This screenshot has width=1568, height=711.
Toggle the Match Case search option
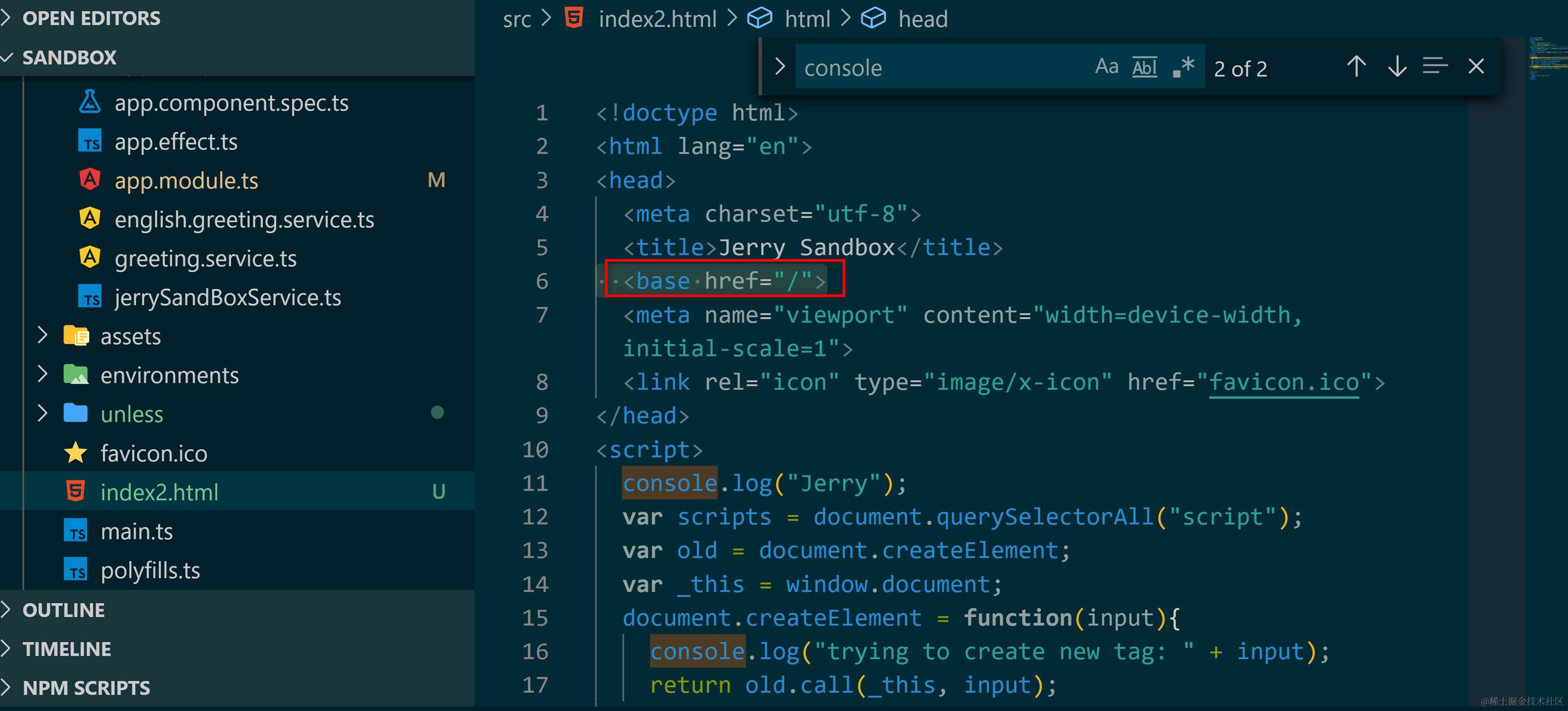coord(1106,66)
